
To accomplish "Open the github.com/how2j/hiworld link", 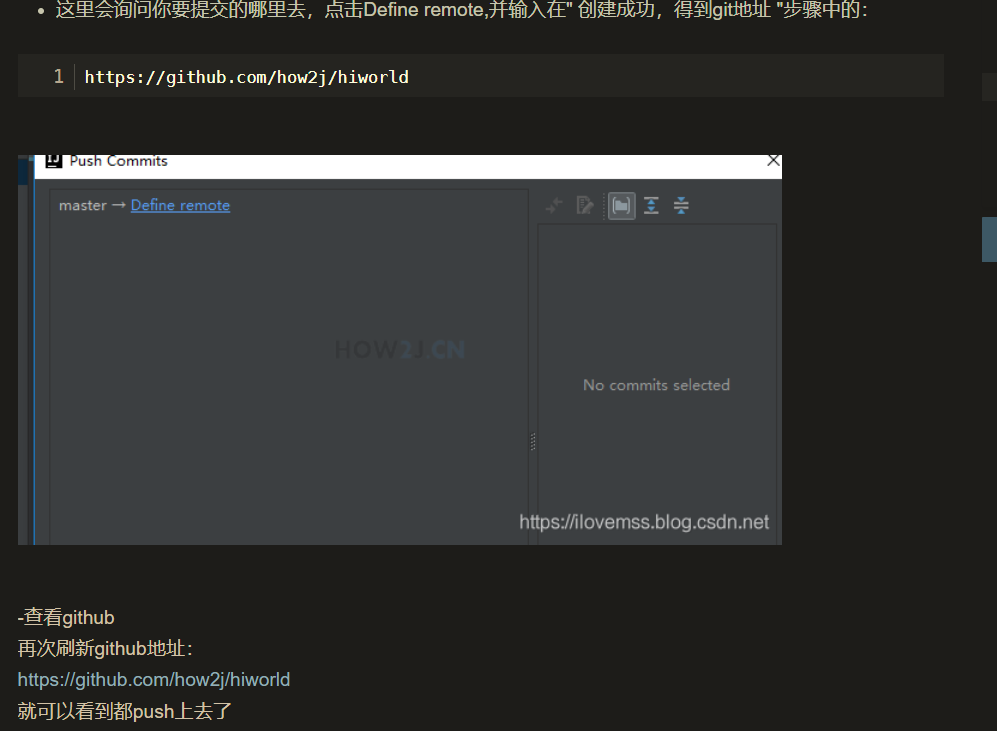I will [x=154, y=679].
